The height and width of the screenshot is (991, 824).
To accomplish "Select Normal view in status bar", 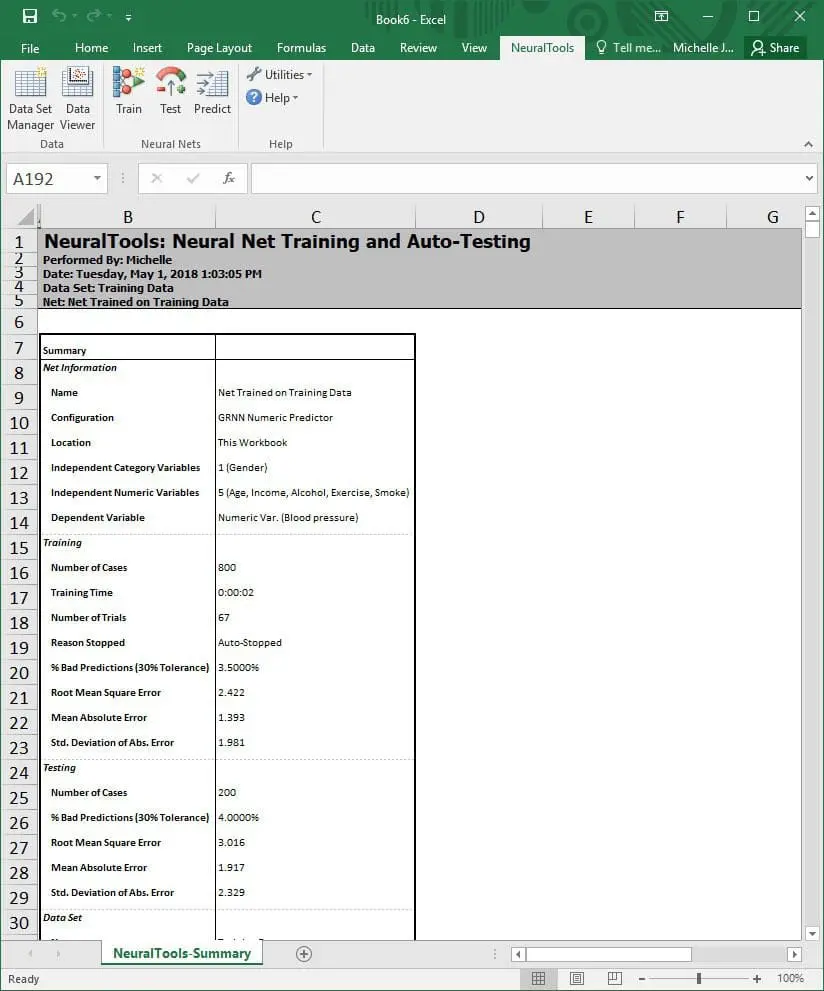I will coord(538,978).
